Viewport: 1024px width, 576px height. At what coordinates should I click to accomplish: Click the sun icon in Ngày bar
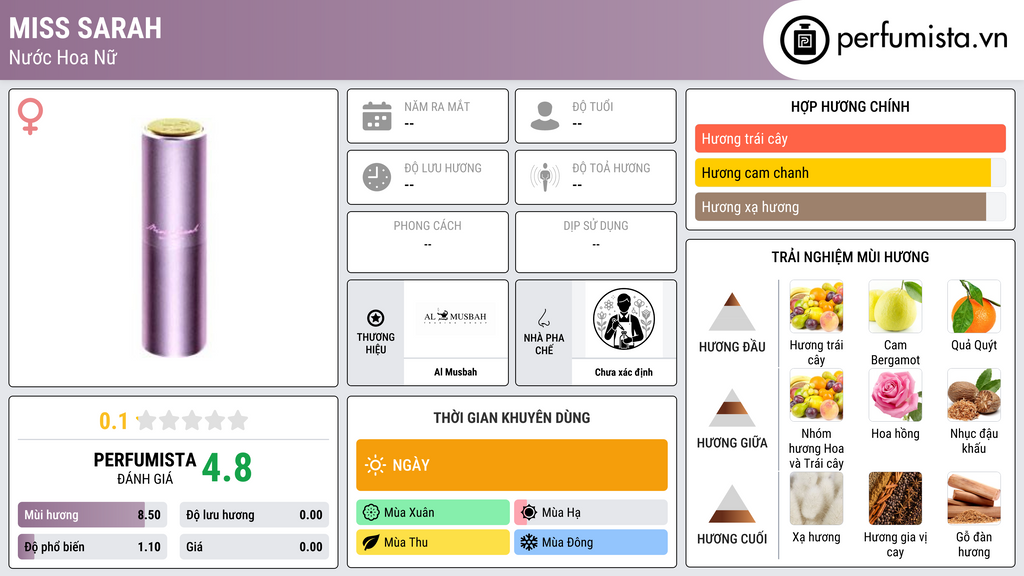tap(375, 465)
